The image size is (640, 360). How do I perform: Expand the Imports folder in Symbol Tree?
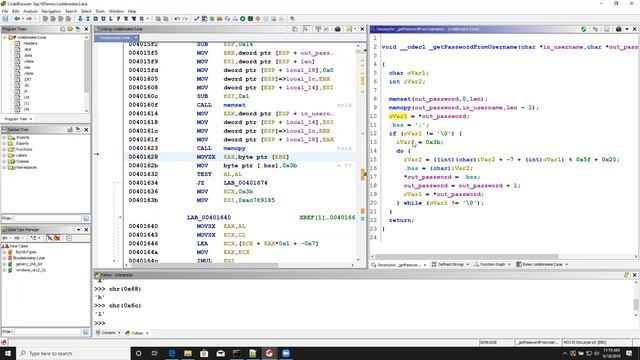tap(4, 138)
